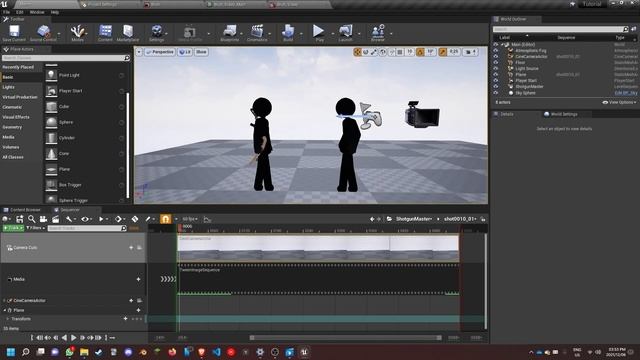This screenshot has height=360, width=640.
Task: Toggle visibility eye for Sky Sphere
Action: point(496,93)
